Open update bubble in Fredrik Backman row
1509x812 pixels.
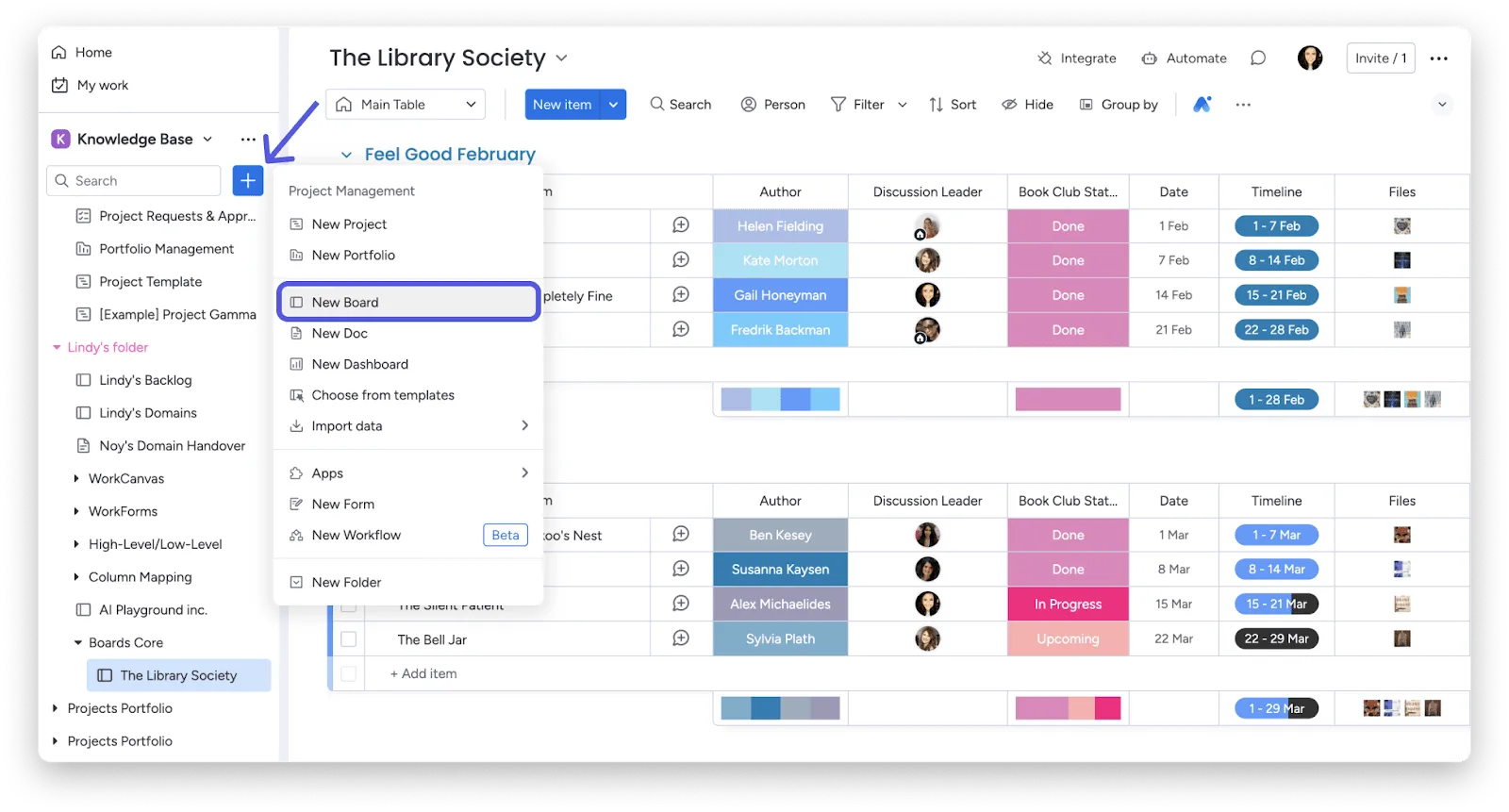coord(681,330)
